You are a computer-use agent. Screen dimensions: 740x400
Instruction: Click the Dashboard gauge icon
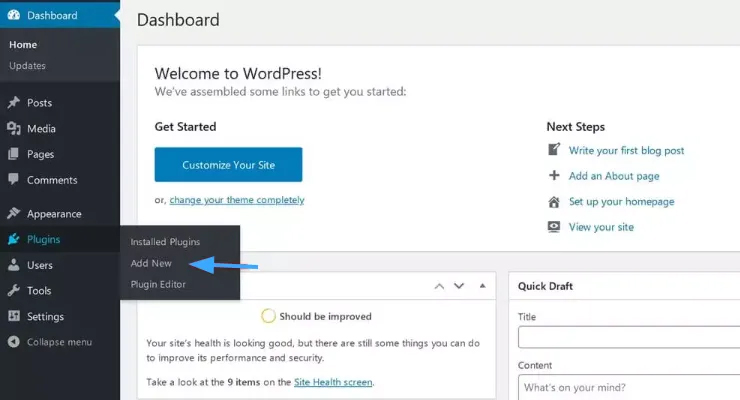tap(14, 15)
